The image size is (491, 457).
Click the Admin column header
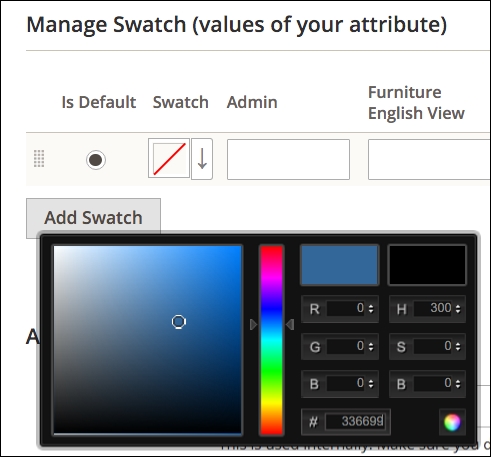(252, 102)
